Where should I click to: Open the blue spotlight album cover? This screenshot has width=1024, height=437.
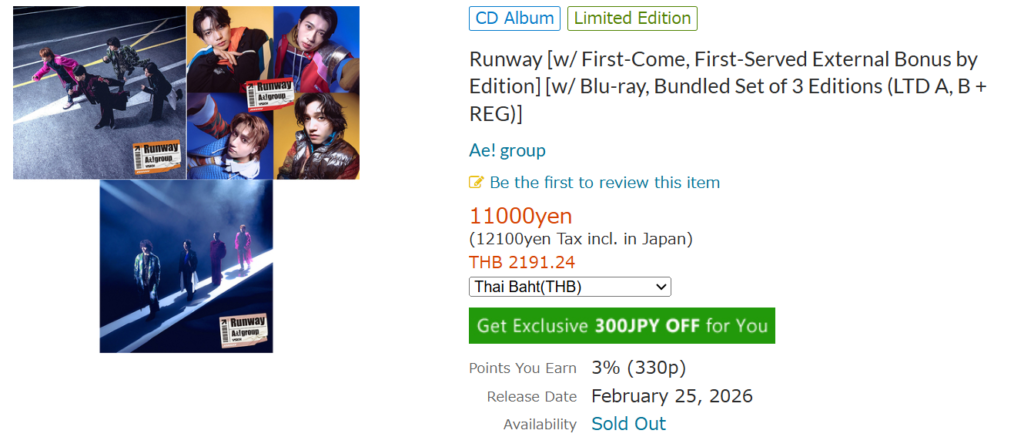point(186,266)
